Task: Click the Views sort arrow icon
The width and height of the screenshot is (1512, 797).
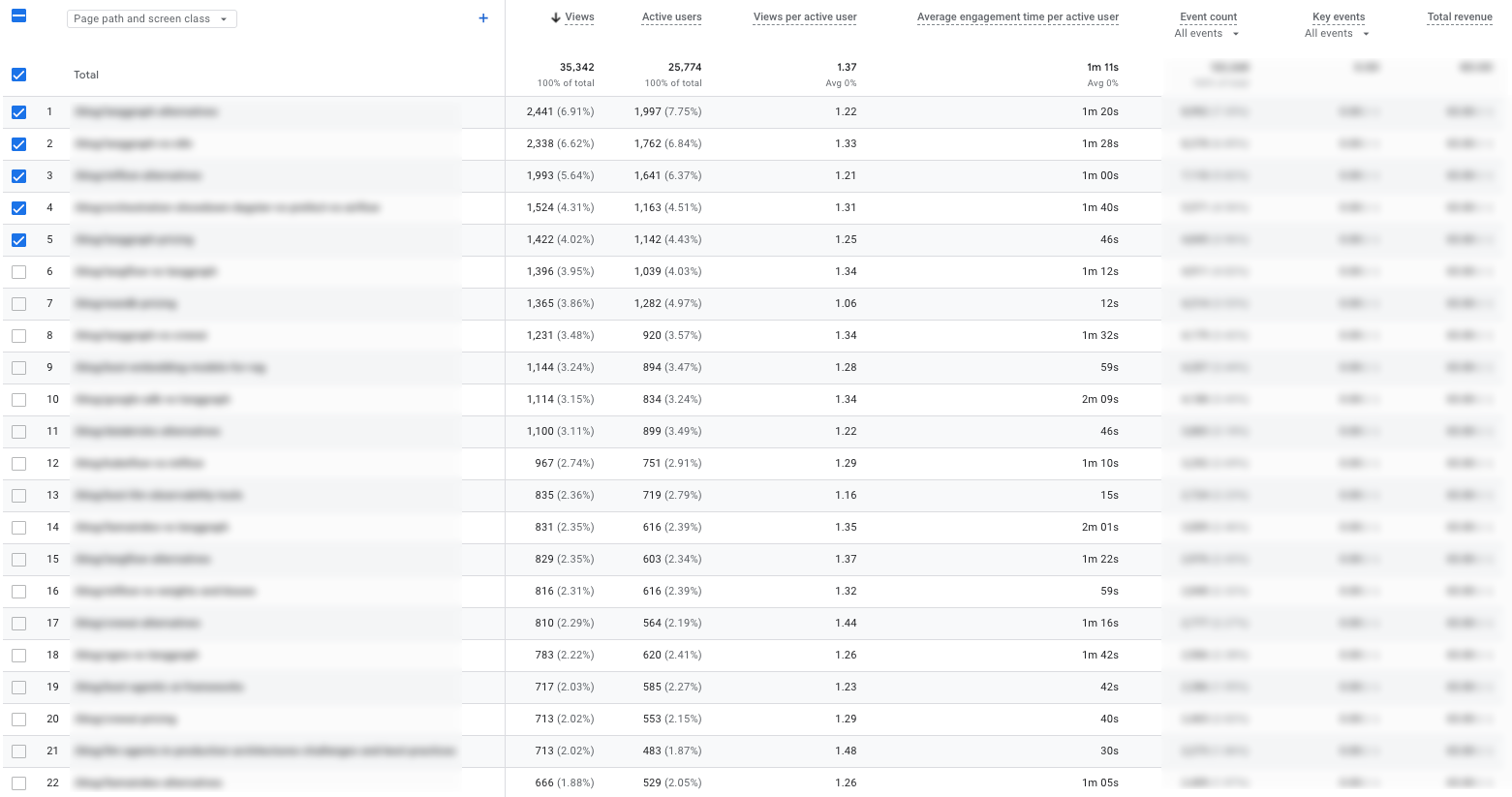Action: pos(556,17)
